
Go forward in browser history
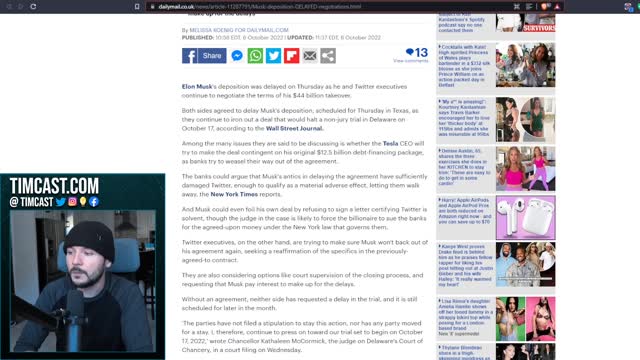tap(21, 7)
